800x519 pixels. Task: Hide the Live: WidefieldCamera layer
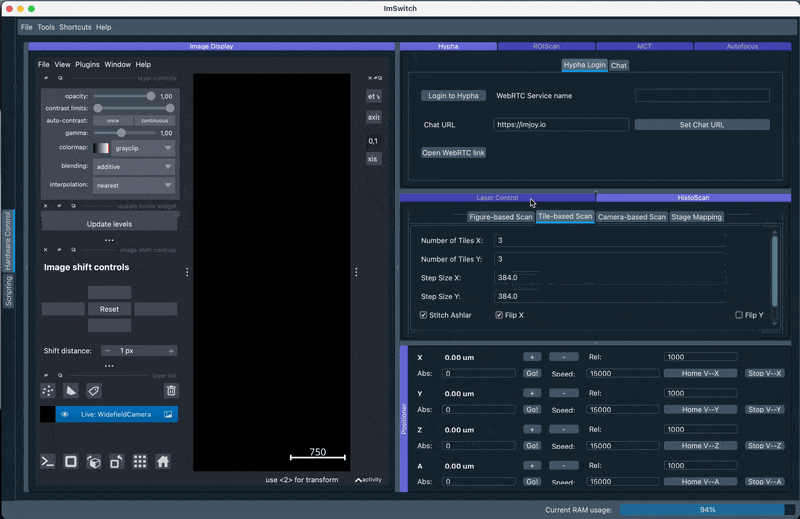click(x=65, y=414)
